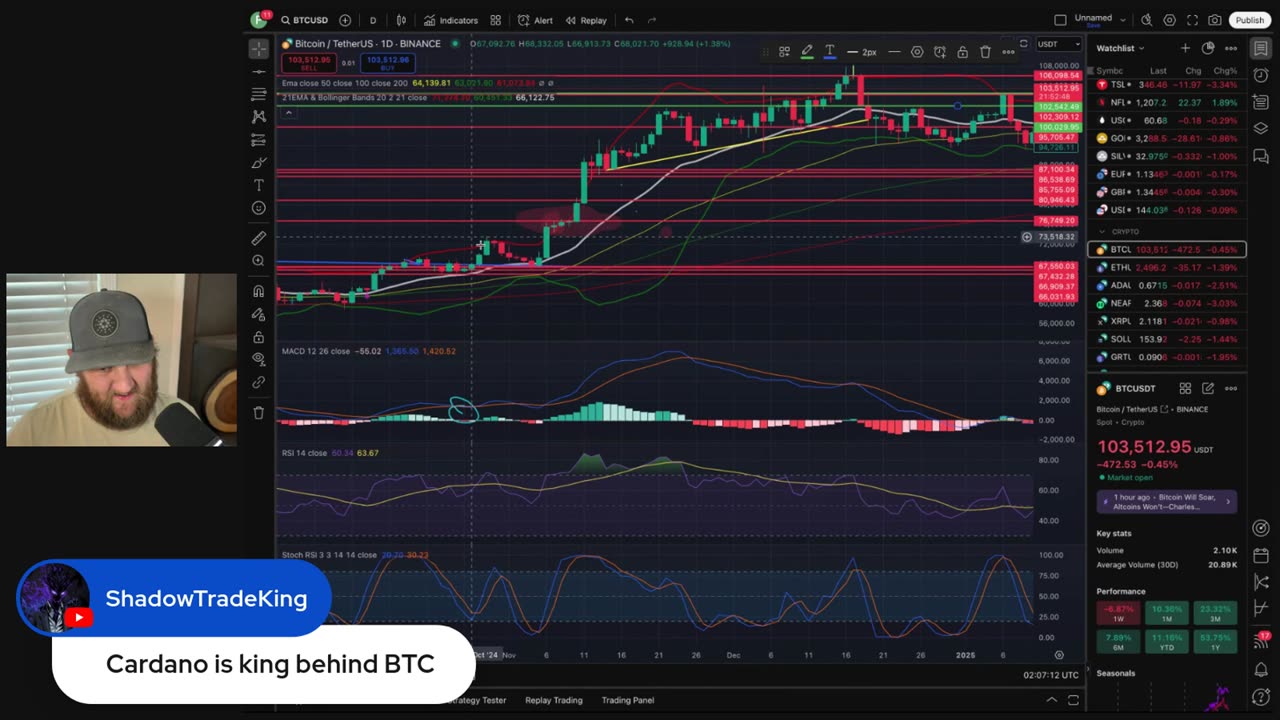Open the D timeframe interval selector
The image size is (1280, 720).
coord(373,20)
